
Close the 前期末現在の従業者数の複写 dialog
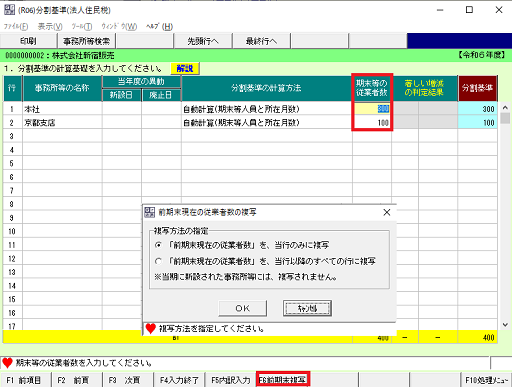click(387, 212)
